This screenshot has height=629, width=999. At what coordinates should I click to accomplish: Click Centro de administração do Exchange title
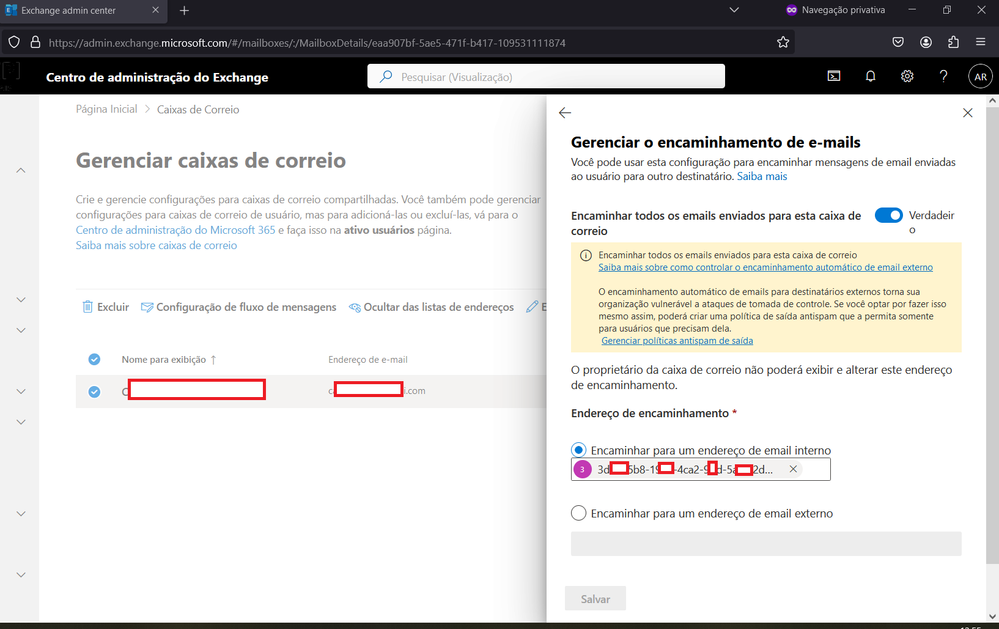pos(157,77)
